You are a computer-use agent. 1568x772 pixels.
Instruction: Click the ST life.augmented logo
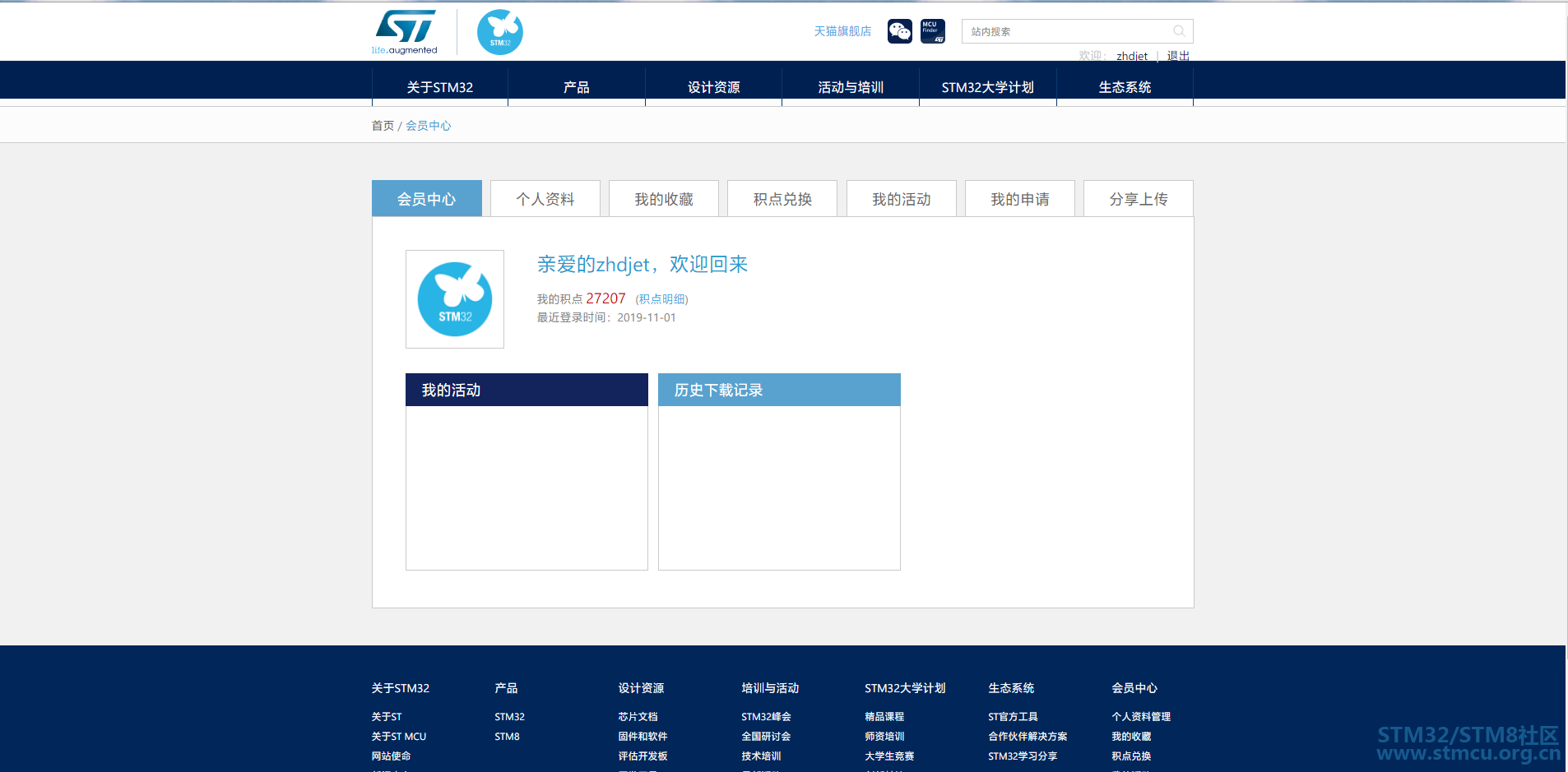405,32
